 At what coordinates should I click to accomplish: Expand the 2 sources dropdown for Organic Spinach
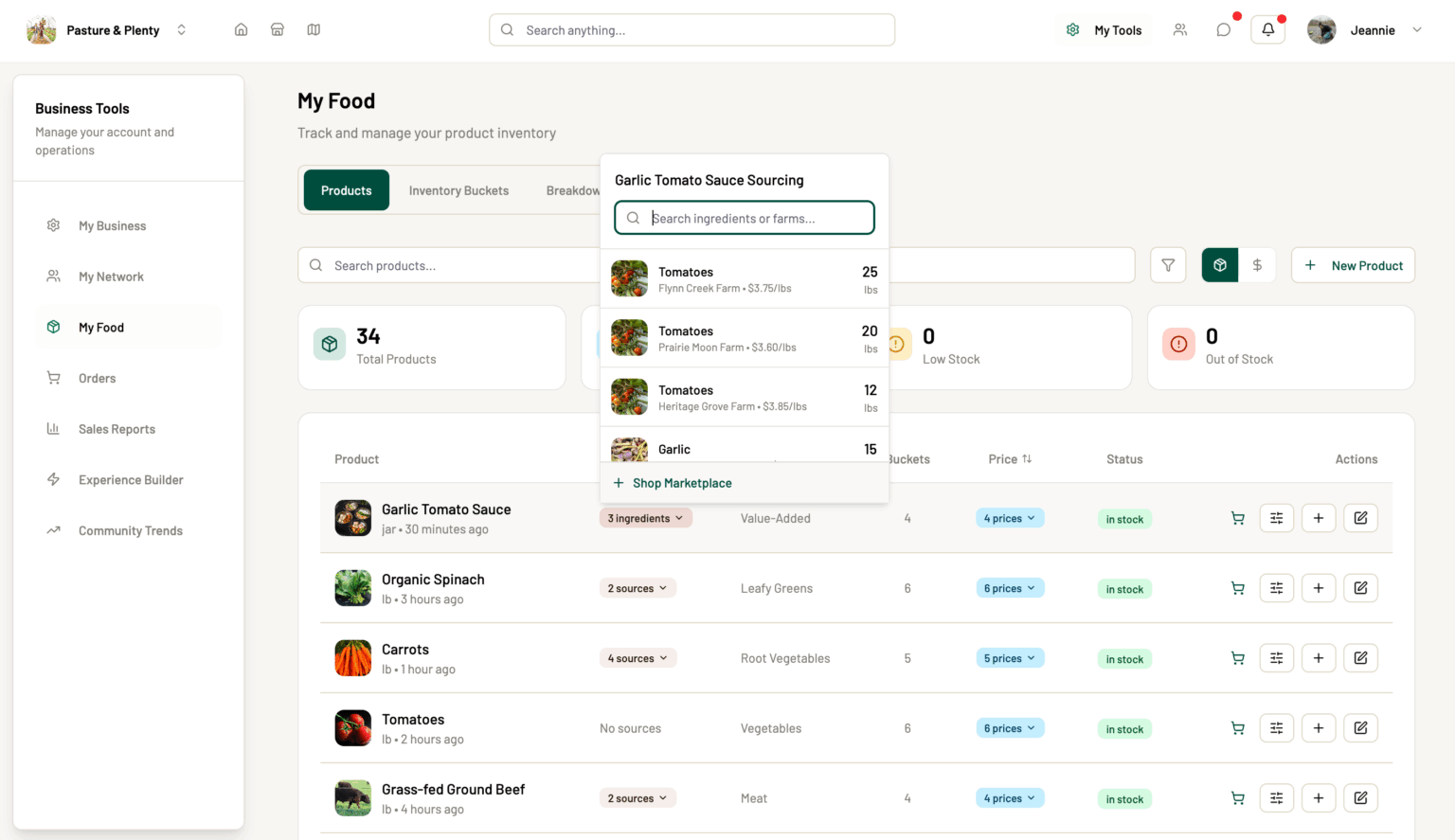(x=638, y=588)
